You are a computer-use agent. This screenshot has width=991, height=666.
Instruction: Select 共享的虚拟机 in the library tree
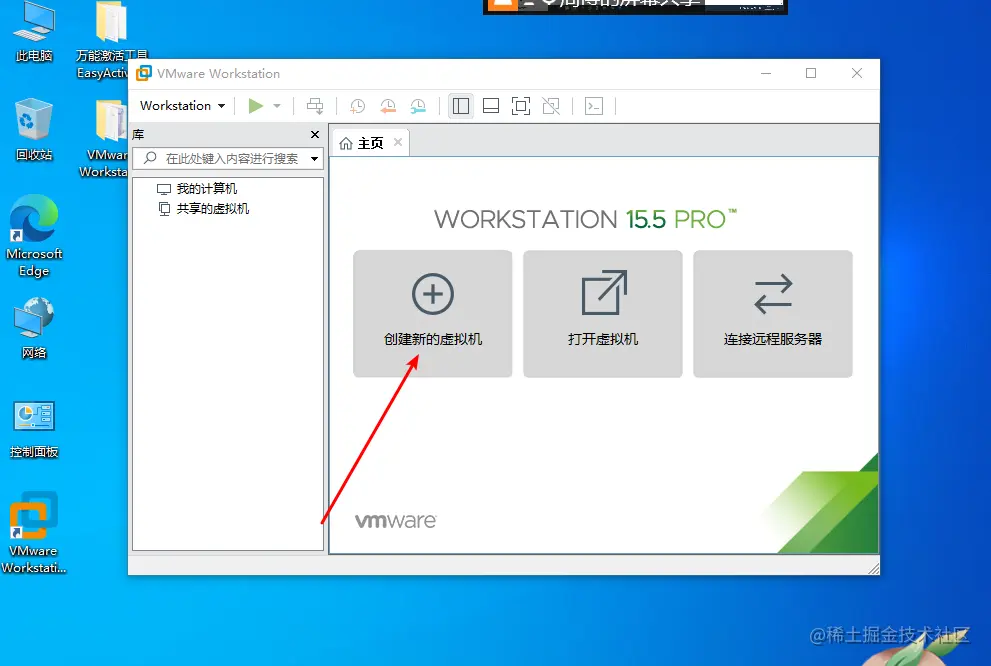click(x=204, y=209)
